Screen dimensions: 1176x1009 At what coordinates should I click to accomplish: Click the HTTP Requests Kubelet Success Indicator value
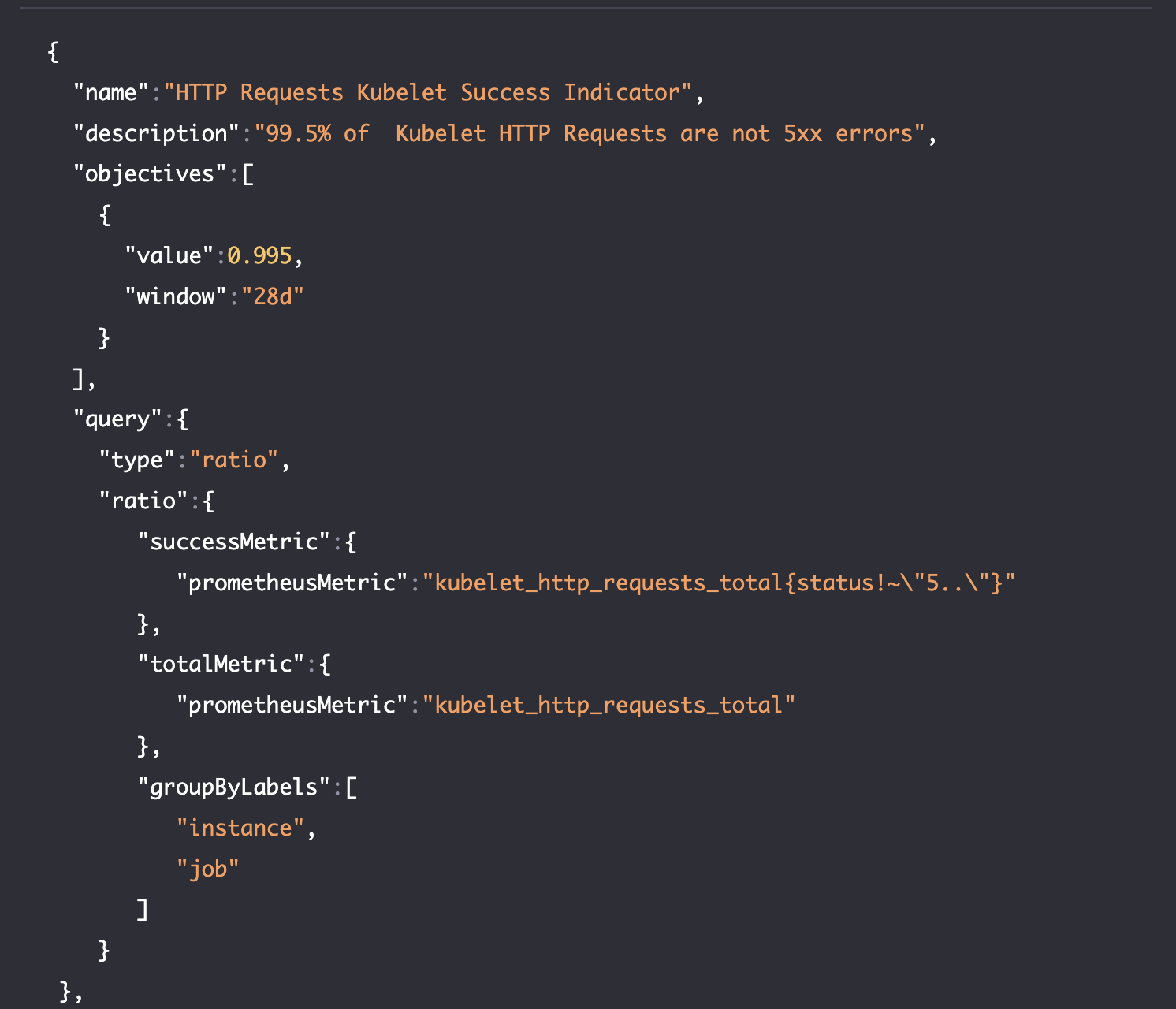click(430, 92)
